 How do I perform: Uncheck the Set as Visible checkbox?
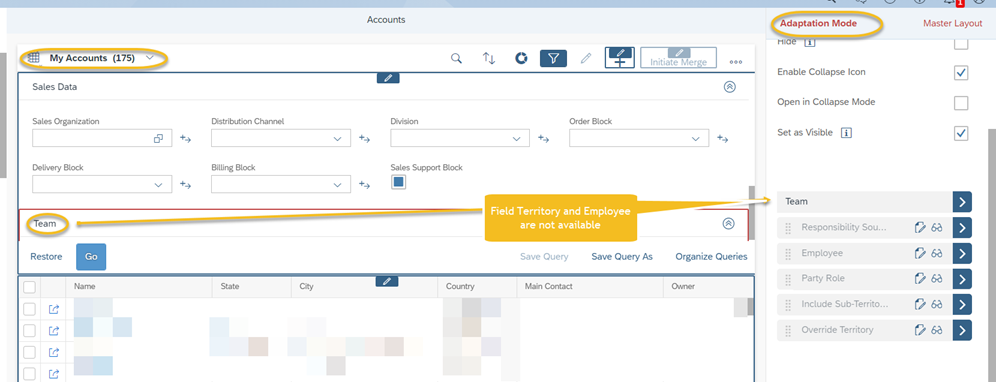[x=961, y=133]
